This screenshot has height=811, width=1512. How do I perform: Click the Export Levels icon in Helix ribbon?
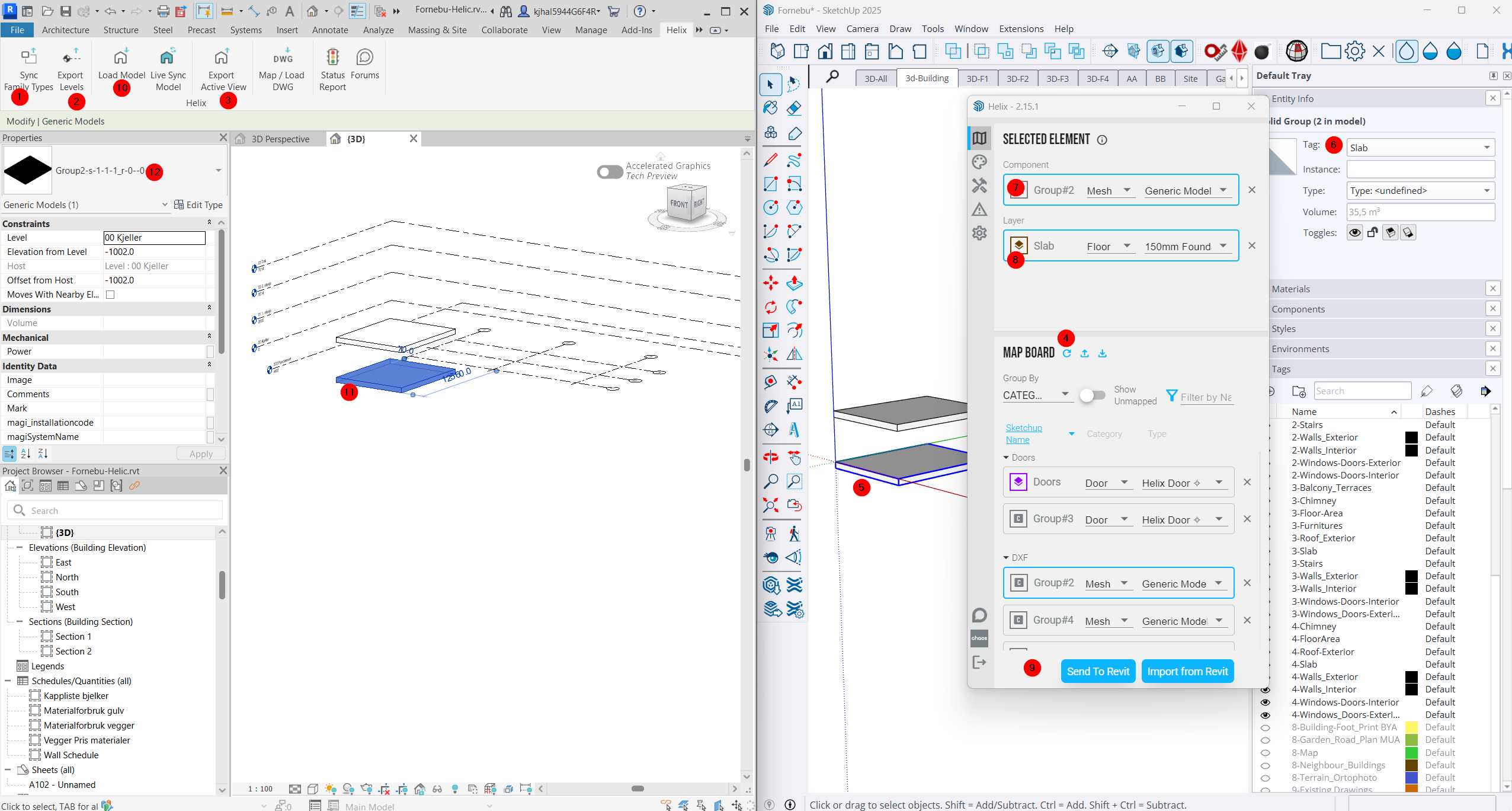[71, 58]
